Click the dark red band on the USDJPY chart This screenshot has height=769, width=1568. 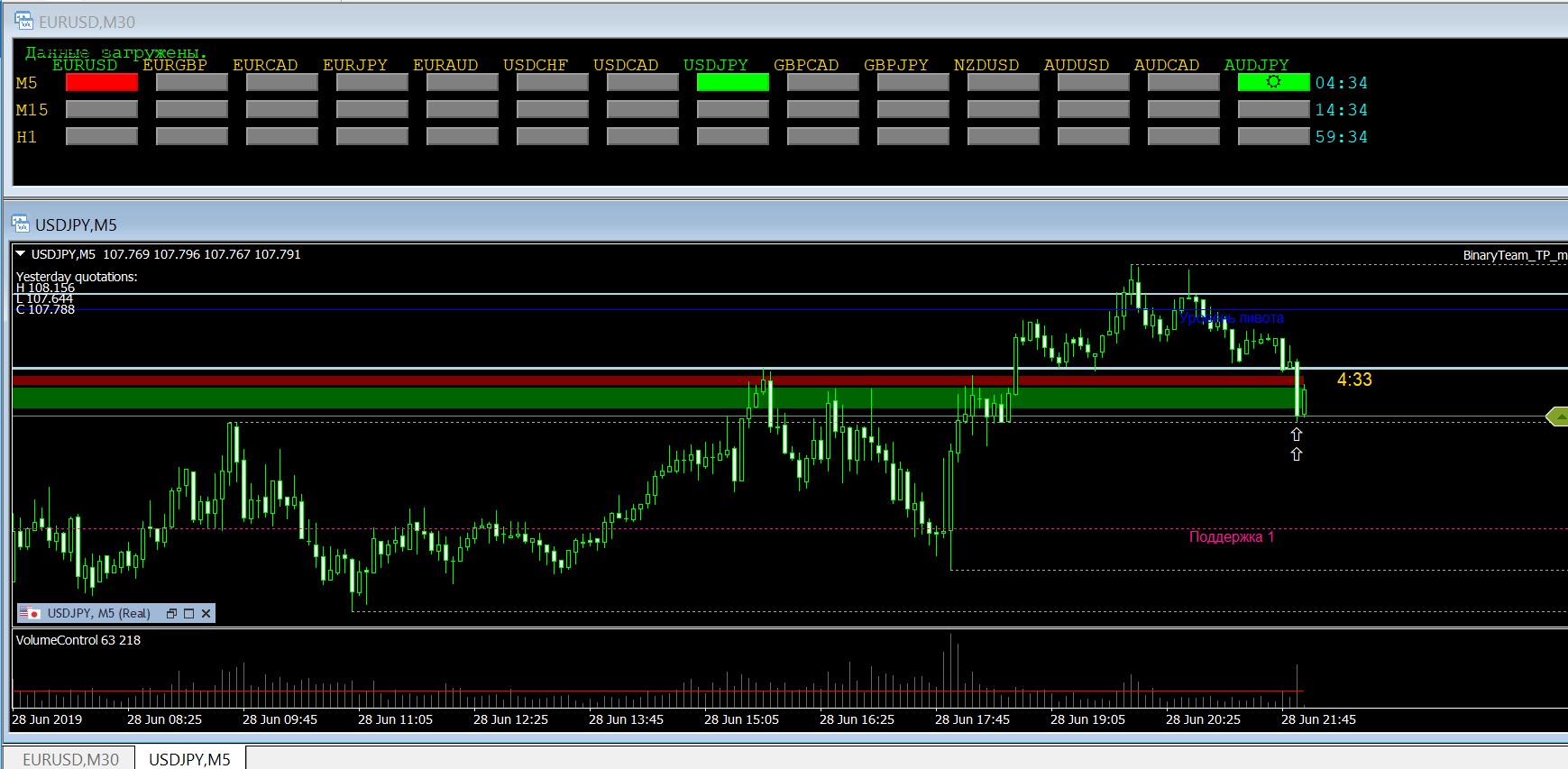click(658, 380)
